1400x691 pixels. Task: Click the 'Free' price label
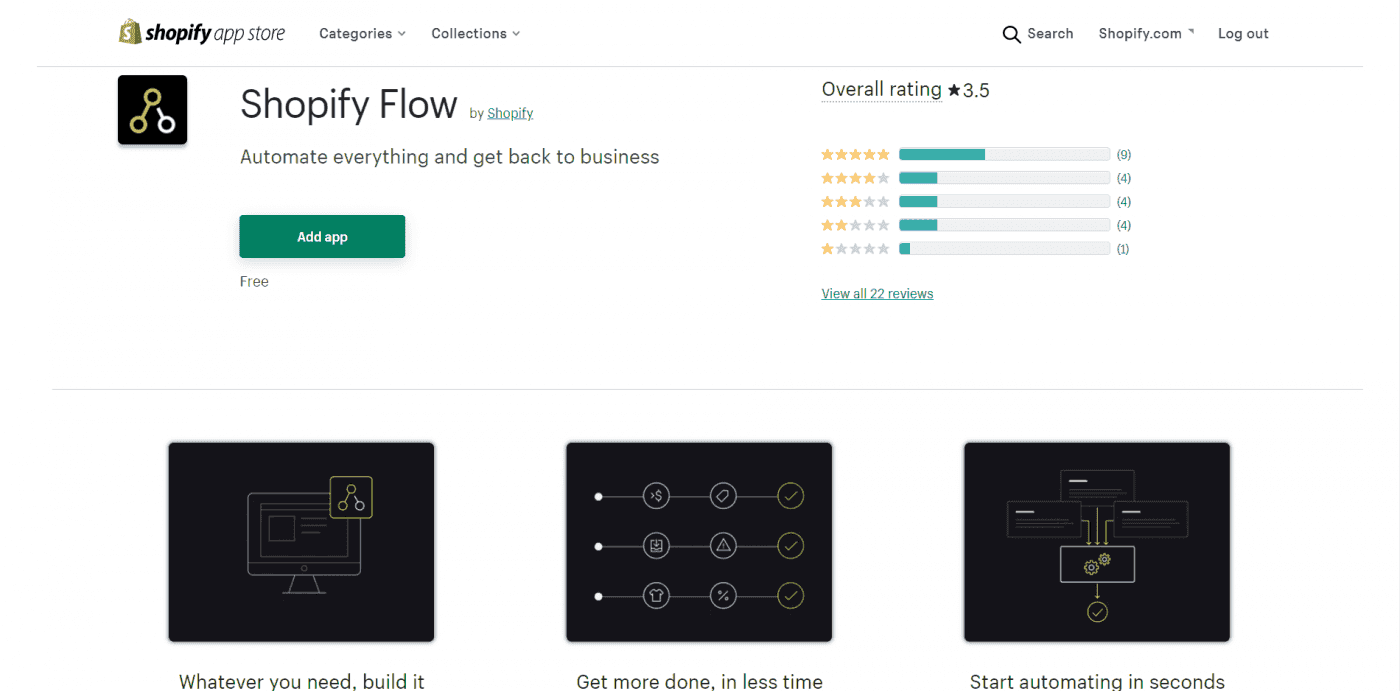(254, 282)
